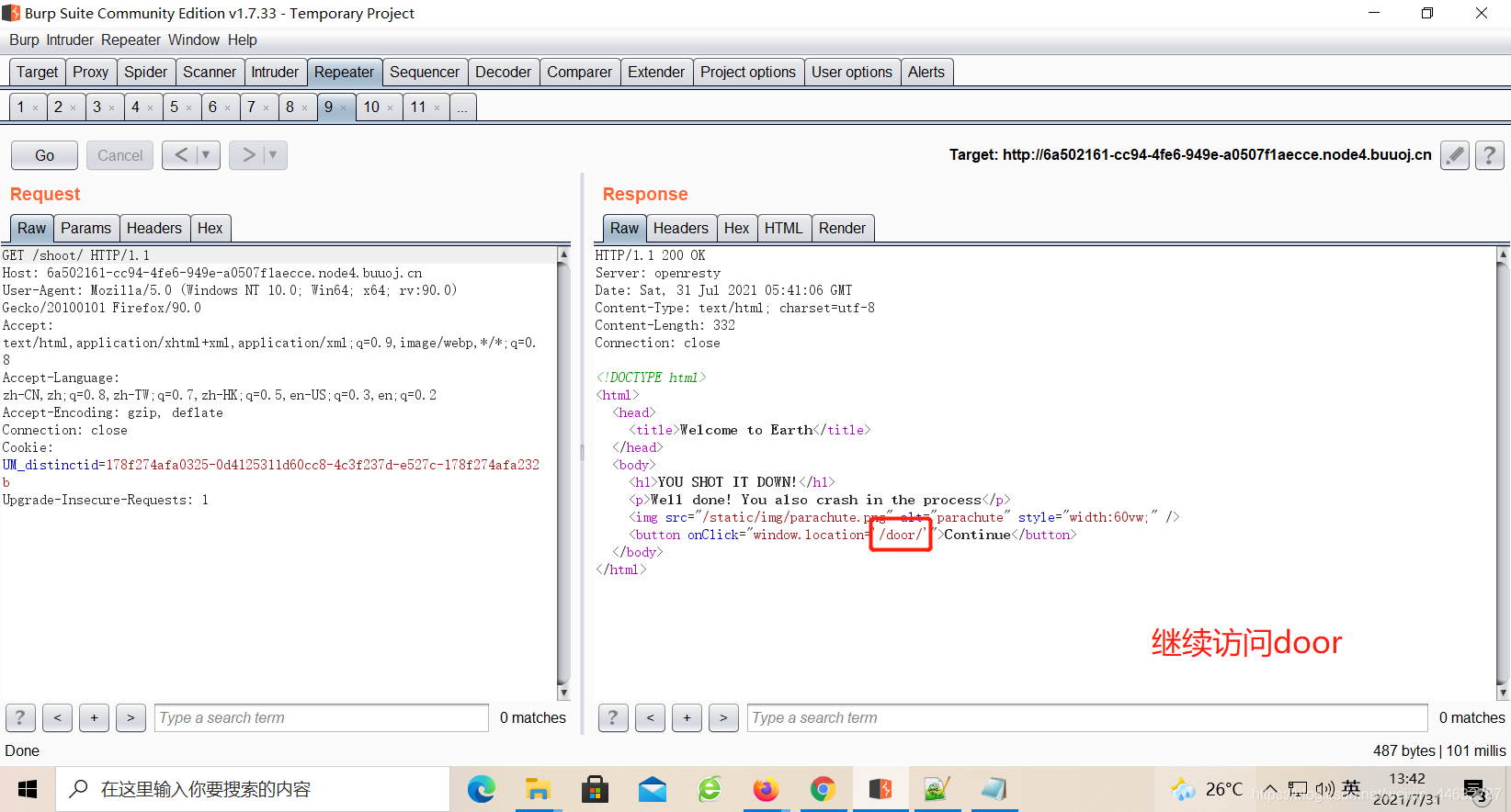Click the Cancel button
The width and height of the screenshot is (1511, 812).
(x=120, y=155)
